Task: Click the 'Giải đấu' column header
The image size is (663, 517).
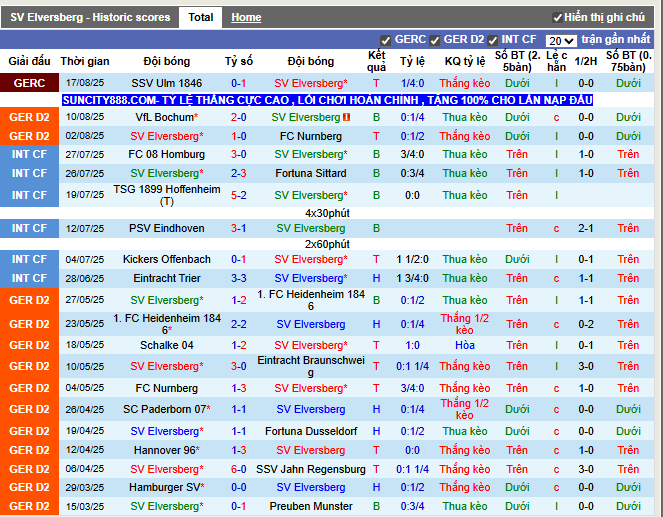Action: (29, 61)
